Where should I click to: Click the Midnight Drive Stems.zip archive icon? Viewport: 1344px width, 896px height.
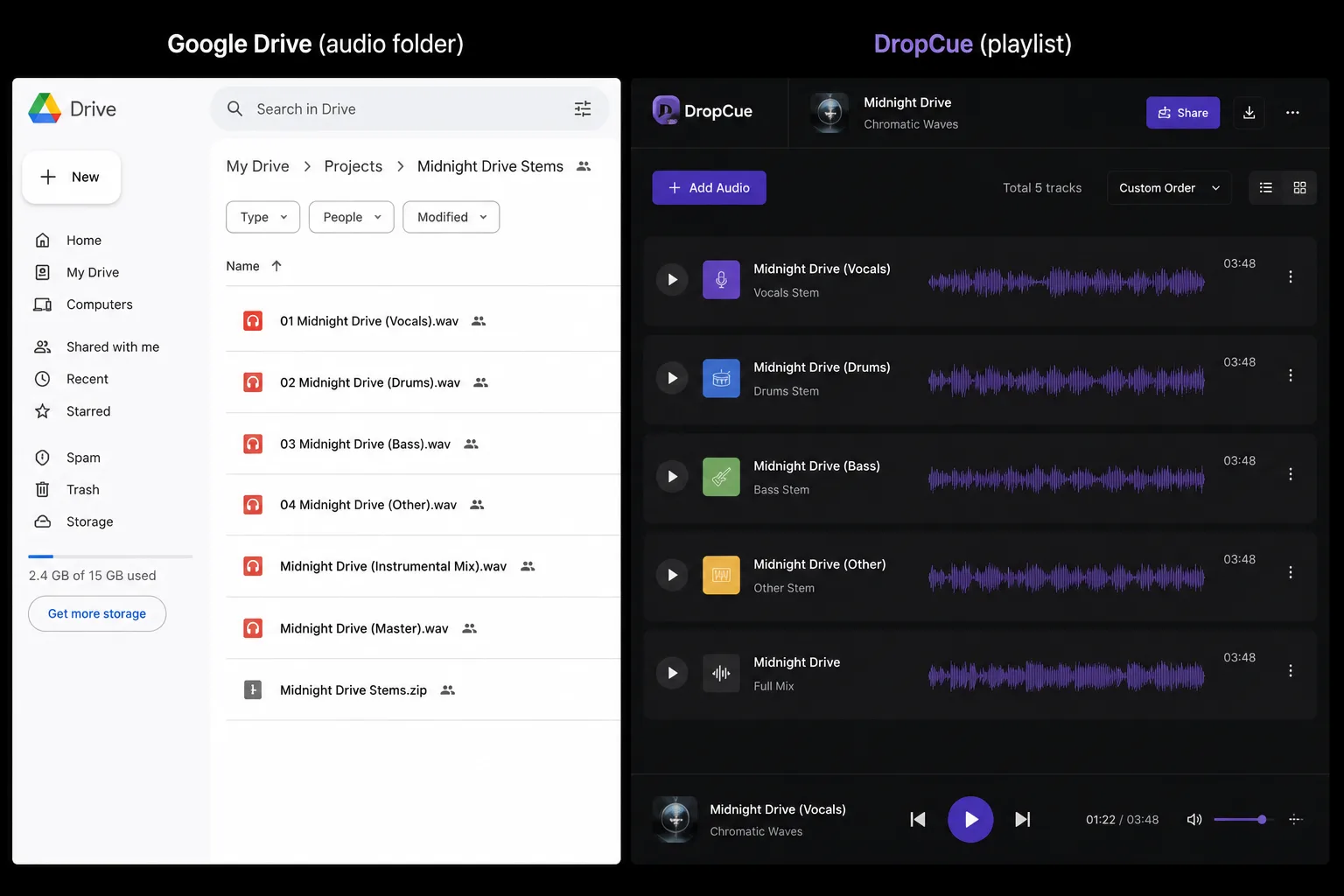click(253, 689)
